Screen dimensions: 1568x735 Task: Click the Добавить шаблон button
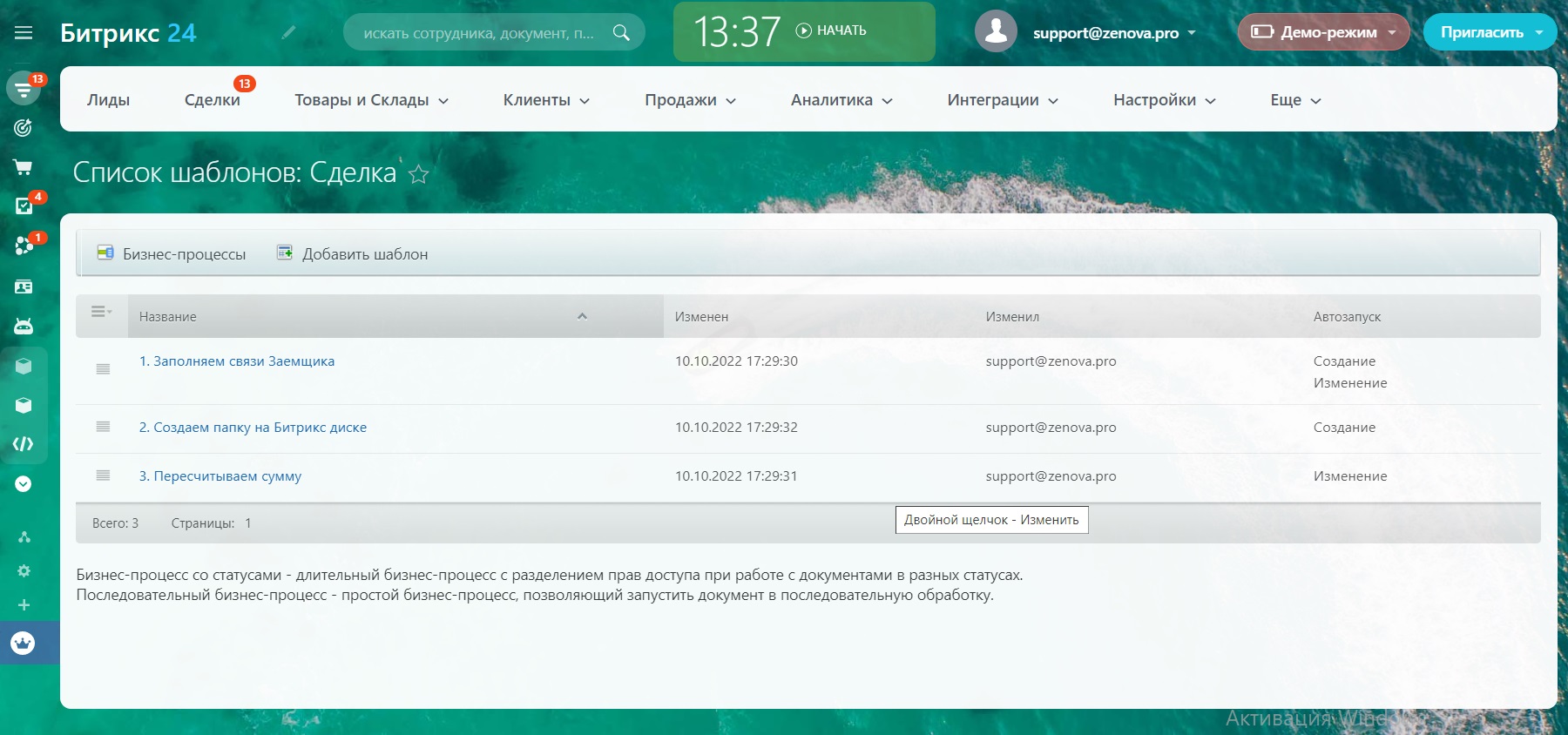[x=353, y=253]
